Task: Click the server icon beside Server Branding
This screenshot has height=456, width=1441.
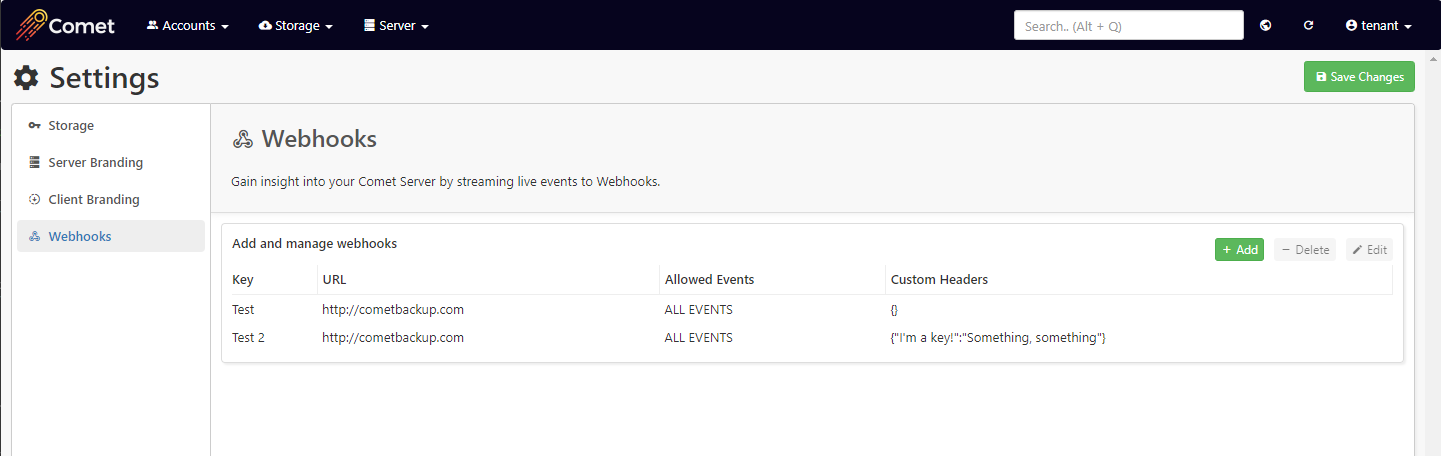Action: [x=34, y=163]
